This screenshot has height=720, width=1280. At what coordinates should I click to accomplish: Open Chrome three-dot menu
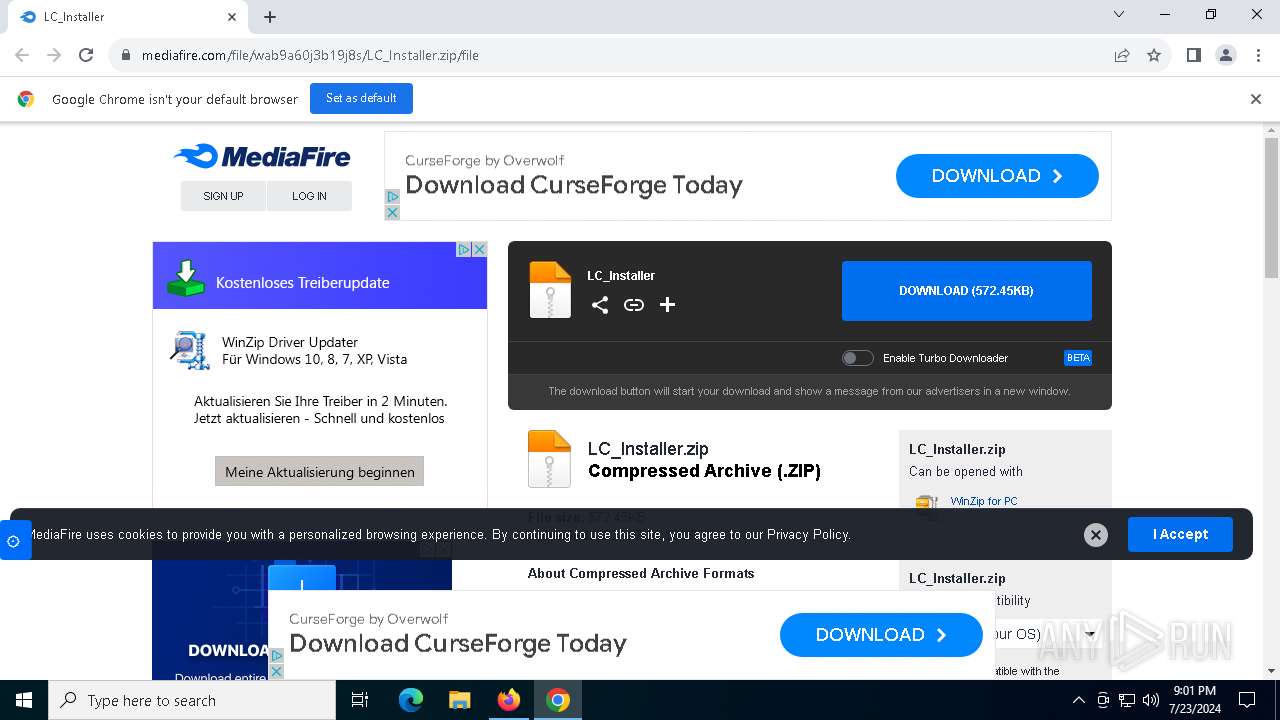tap(1258, 55)
